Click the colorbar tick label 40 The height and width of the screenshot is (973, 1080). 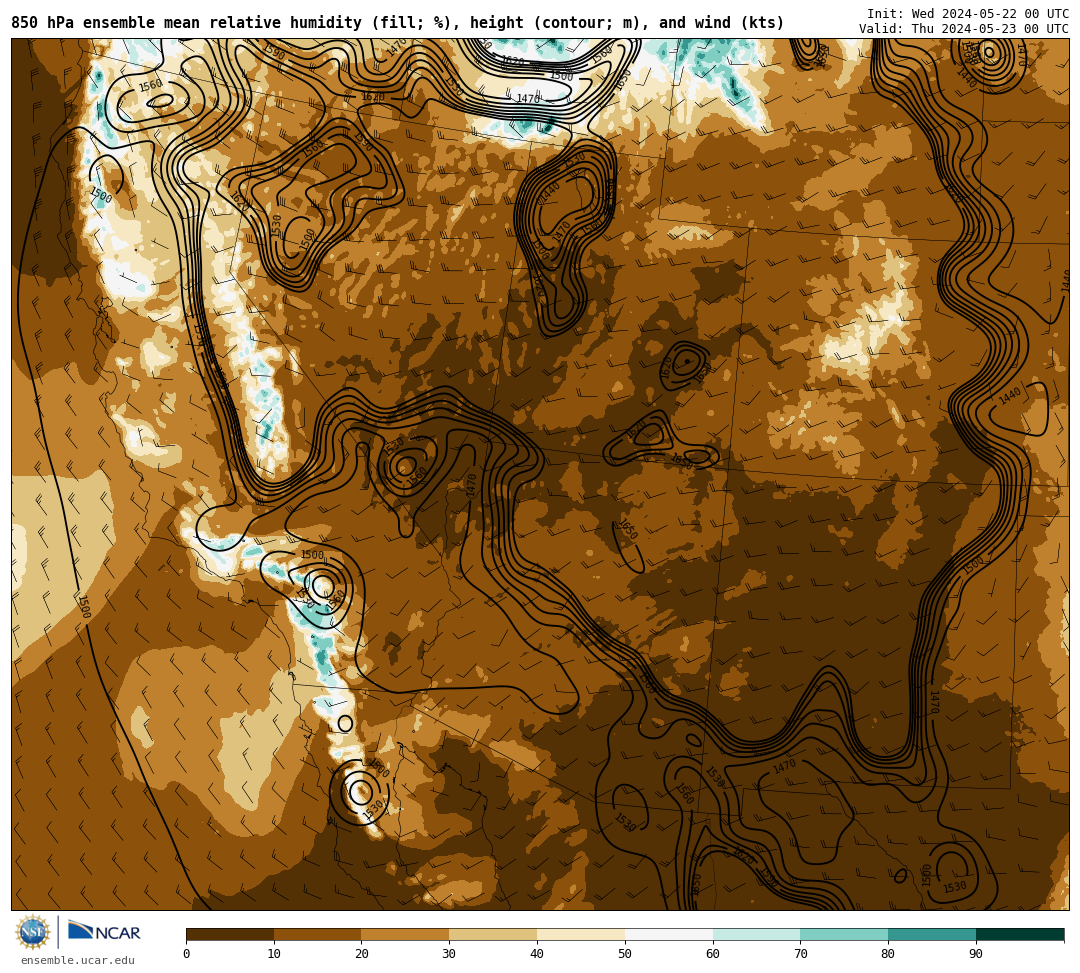tap(537, 954)
